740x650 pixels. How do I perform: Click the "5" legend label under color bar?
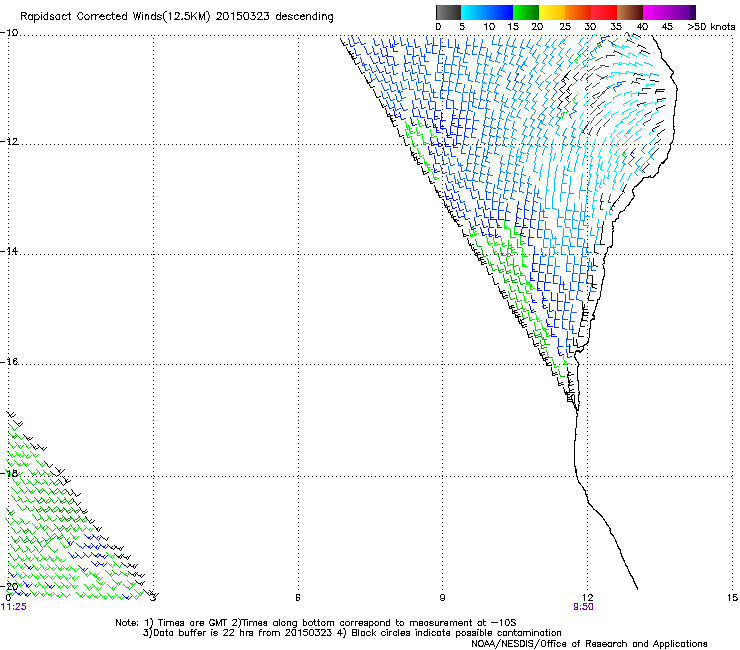pyautogui.click(x=462, y=27)
